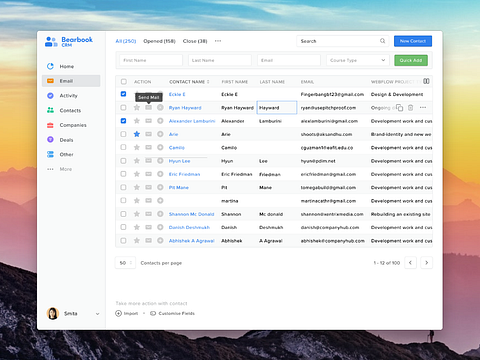The height and width of the screenshot is (360, 480).
Task: Send mail to Pit Mane
Action: point(149,187)
